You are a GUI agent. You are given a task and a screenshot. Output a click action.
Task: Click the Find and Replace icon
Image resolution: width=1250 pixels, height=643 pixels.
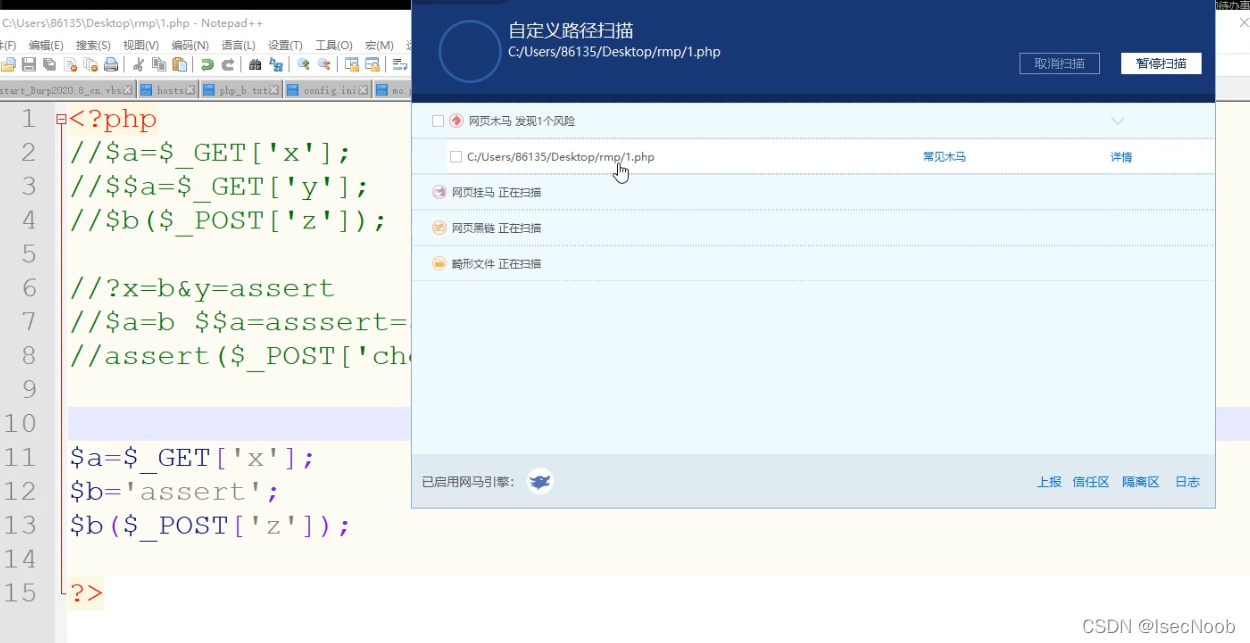[x=275, y=65]
